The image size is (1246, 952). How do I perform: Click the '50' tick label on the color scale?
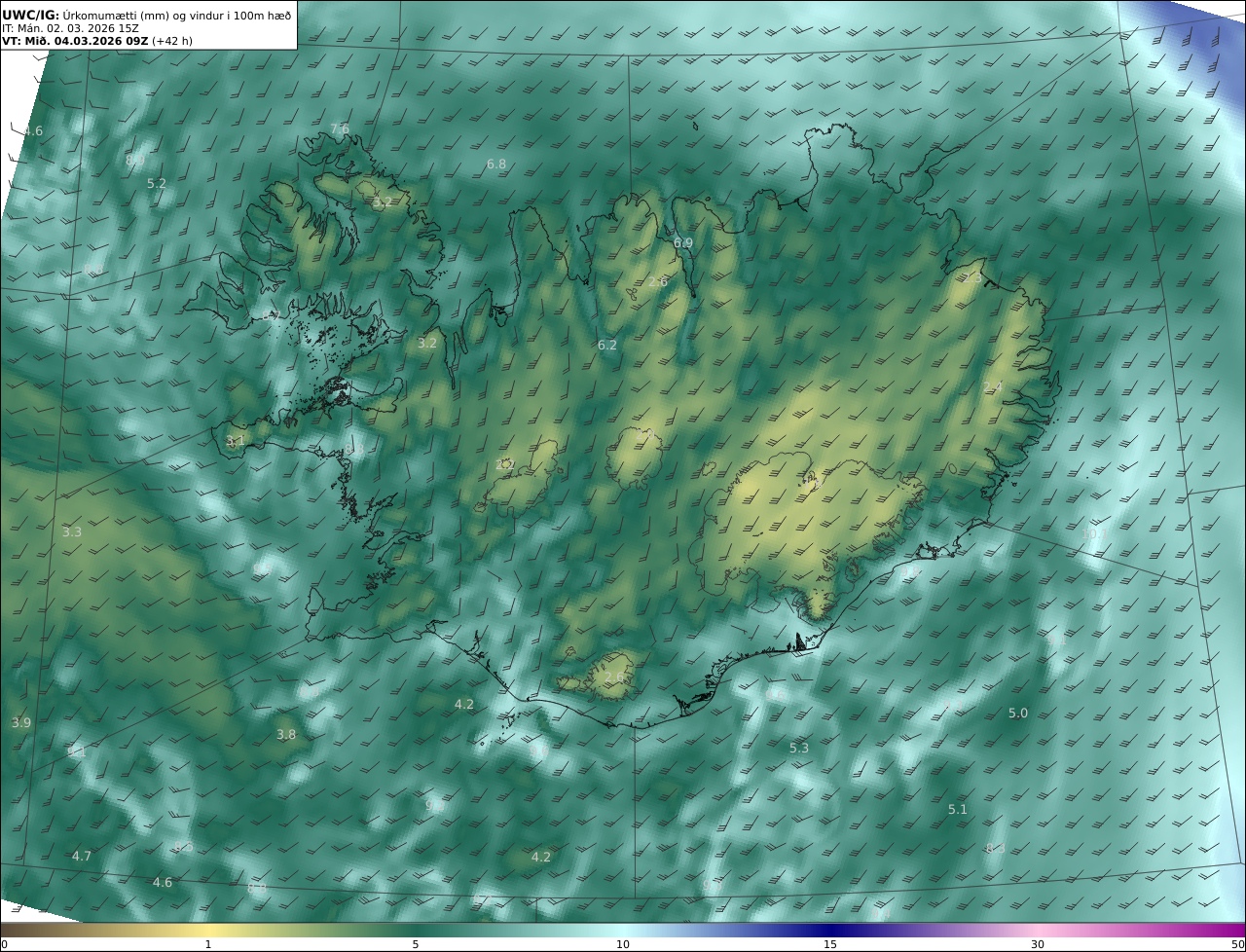click(1238, 944)
